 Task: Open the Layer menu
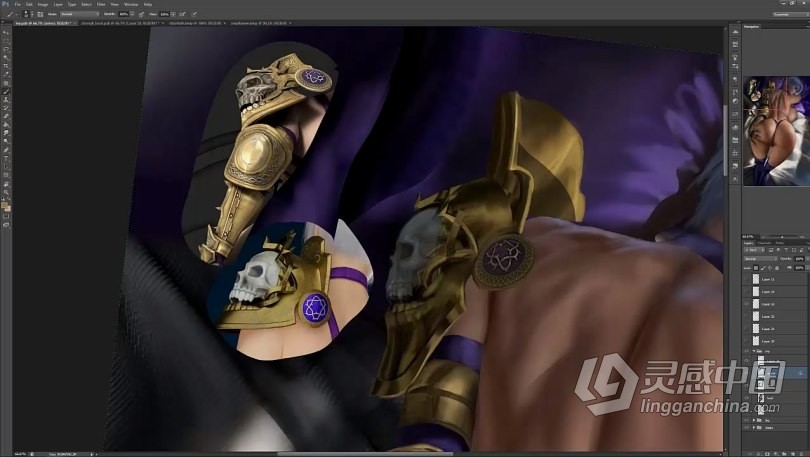click(x=58, y=4)
